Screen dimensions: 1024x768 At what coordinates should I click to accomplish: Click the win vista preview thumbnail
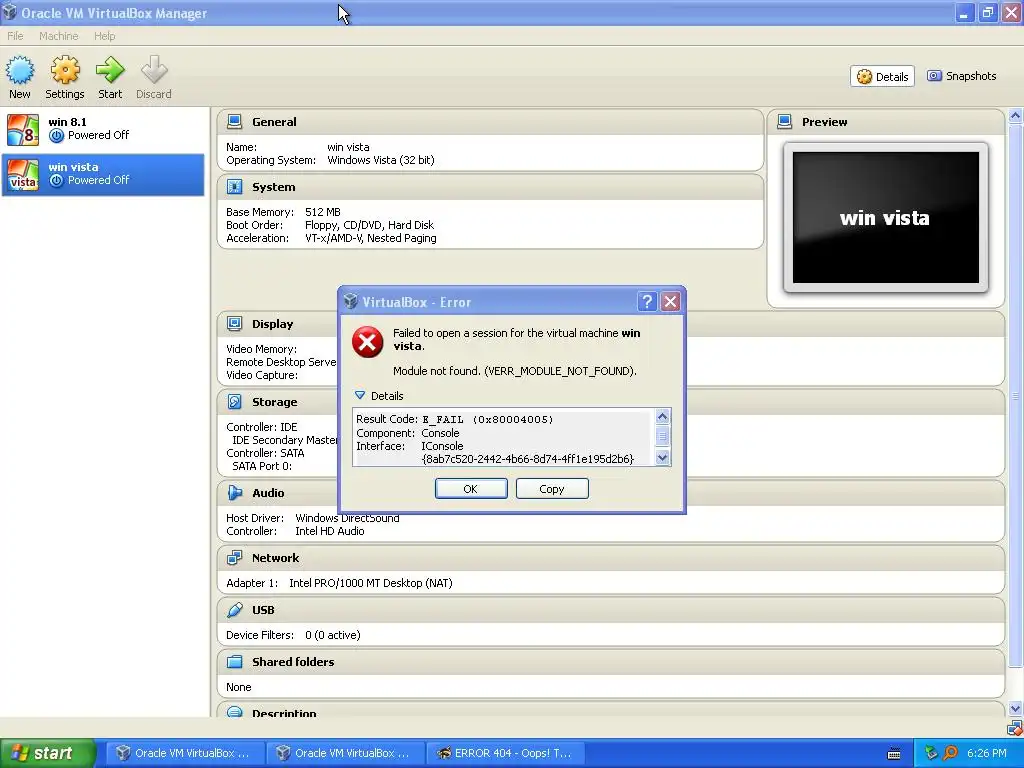886,217
